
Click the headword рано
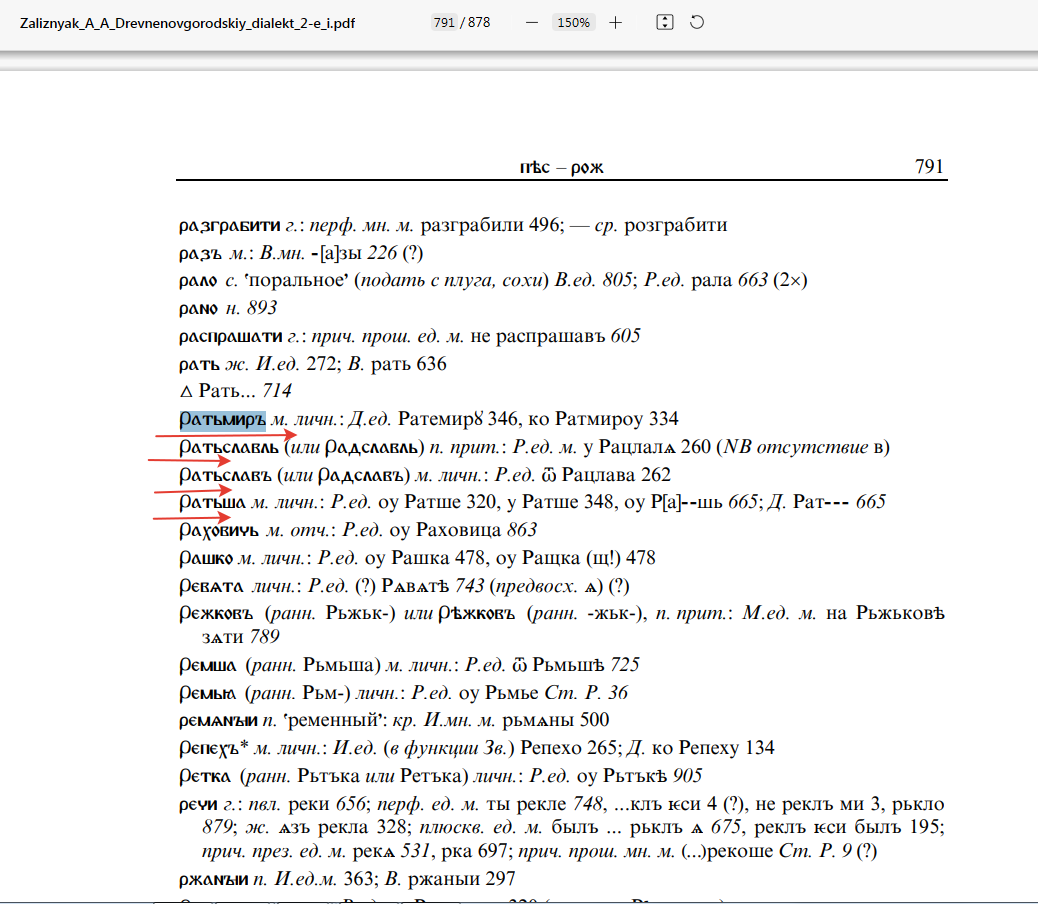(199, 309)
